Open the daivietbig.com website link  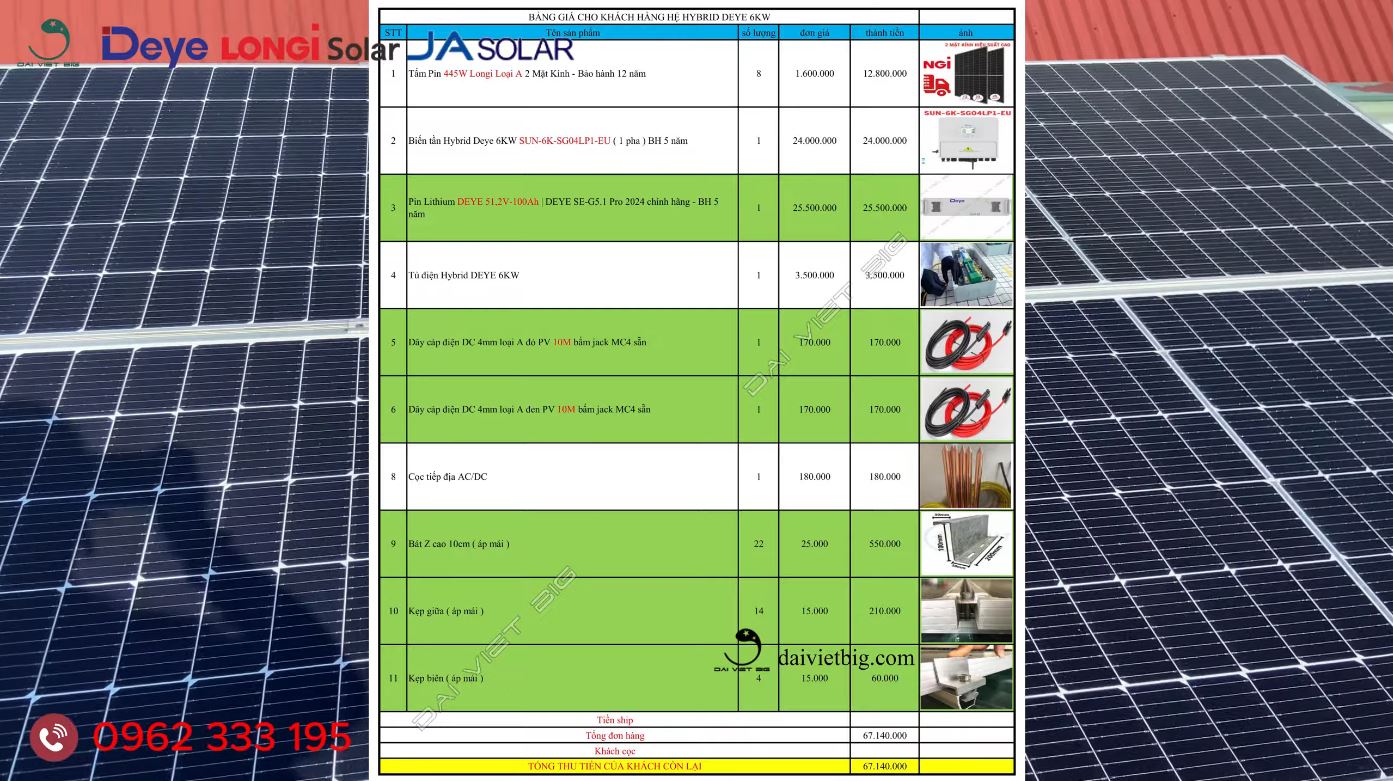point(846,657)
